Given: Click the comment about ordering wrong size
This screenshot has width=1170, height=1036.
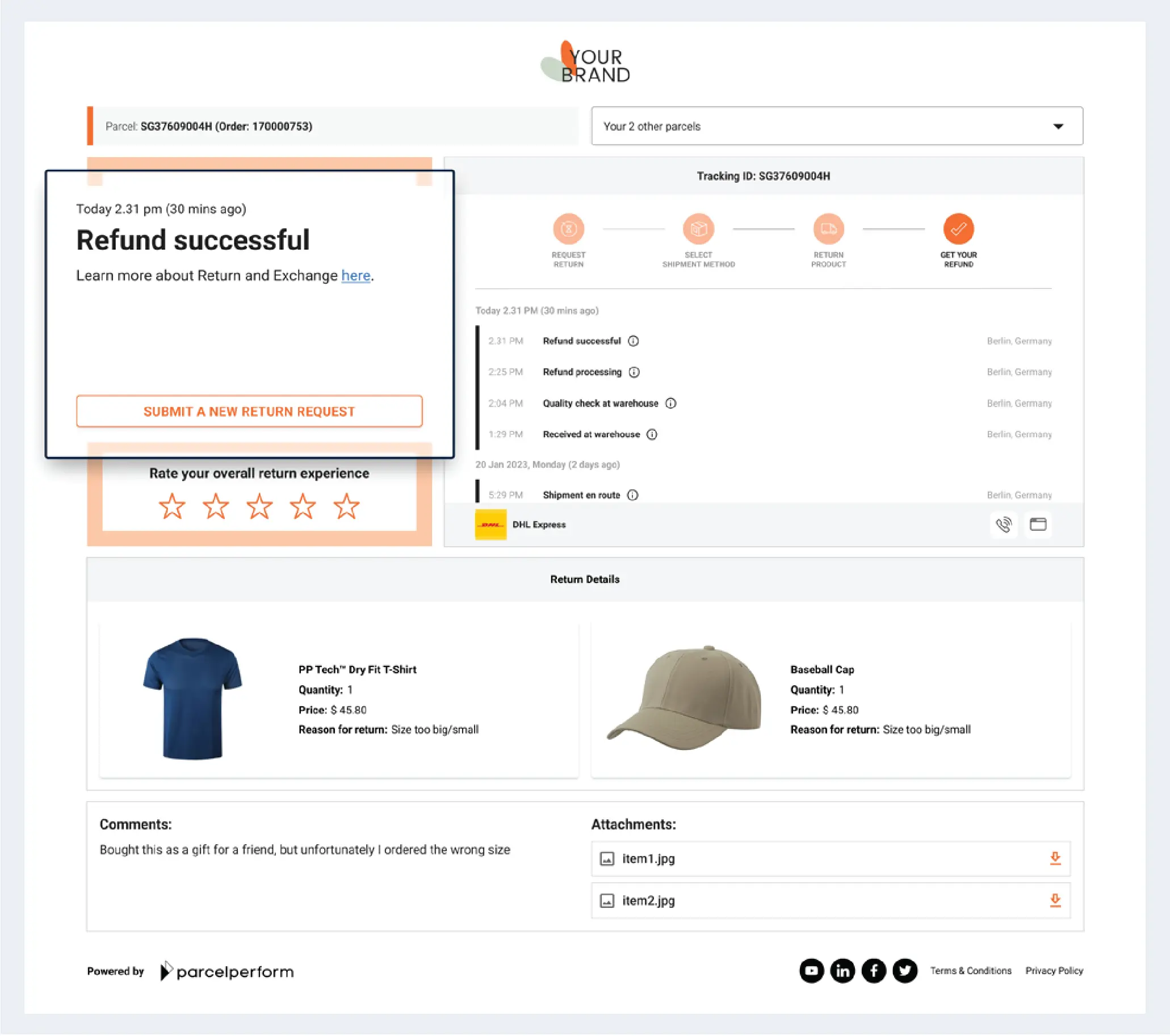Looking at the screenshot, I should (x=304, y=850).
